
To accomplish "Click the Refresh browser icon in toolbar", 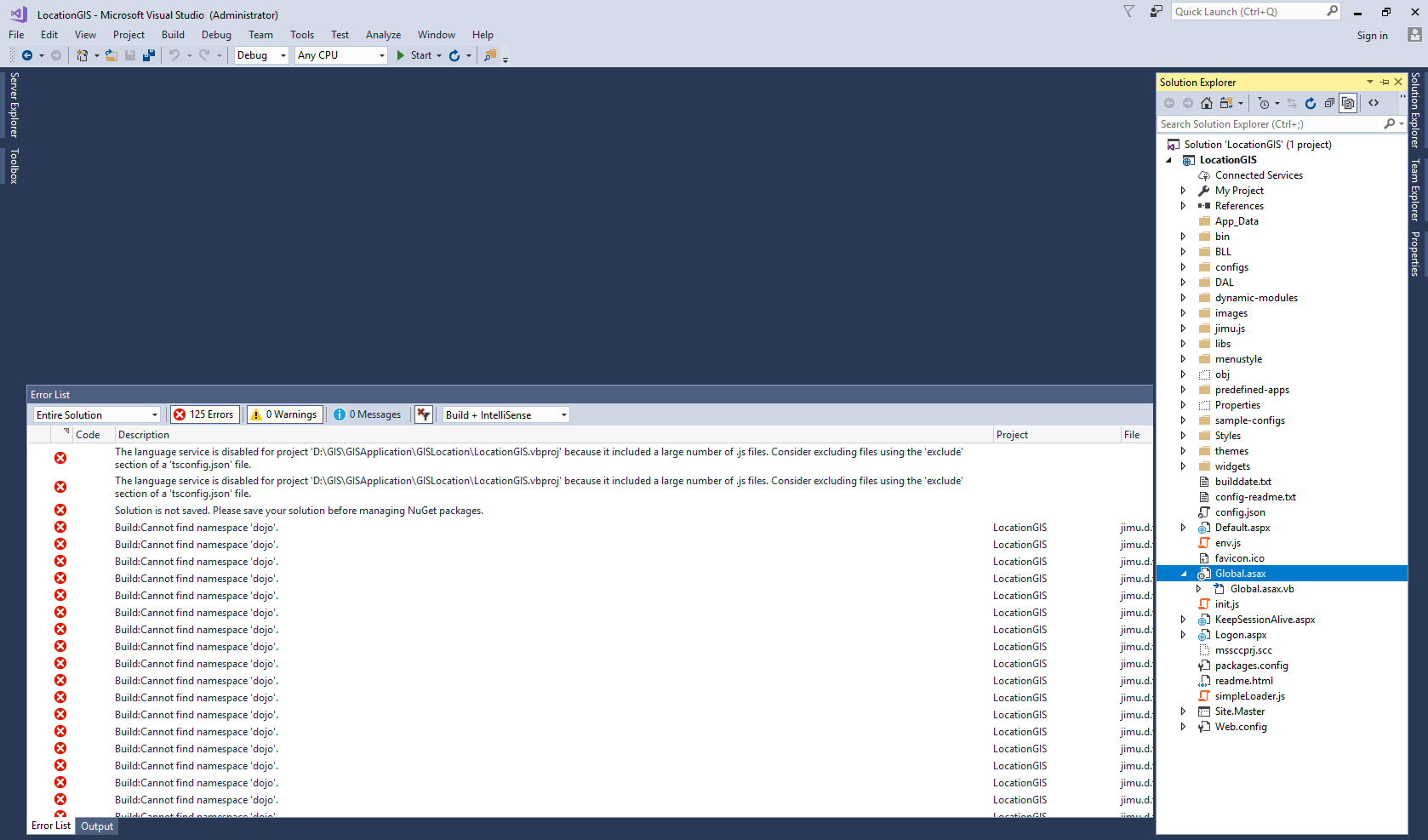I will [x=454, y=55].
